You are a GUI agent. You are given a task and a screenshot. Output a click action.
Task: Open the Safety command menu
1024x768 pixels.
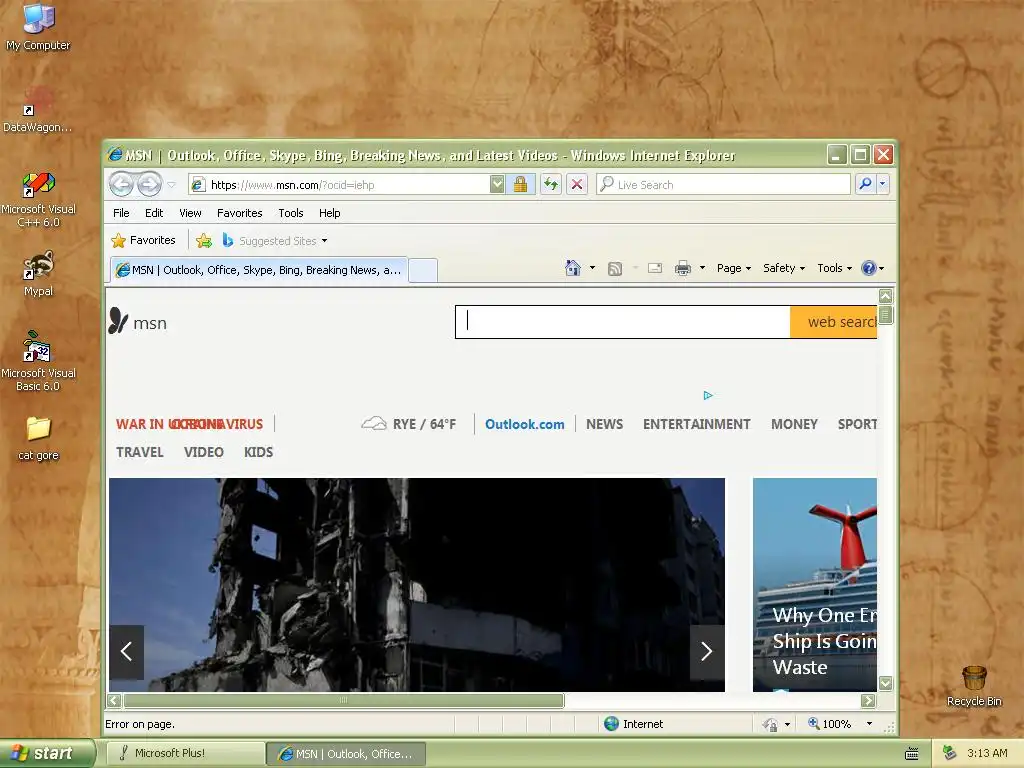(x=784, y=268)
